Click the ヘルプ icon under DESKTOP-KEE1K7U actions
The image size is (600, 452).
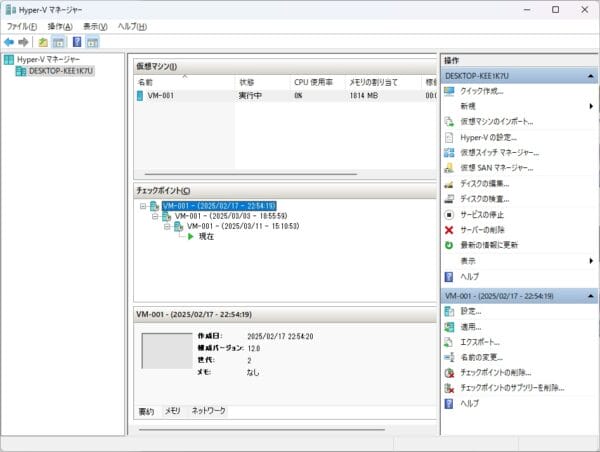(x=449, y=277)
